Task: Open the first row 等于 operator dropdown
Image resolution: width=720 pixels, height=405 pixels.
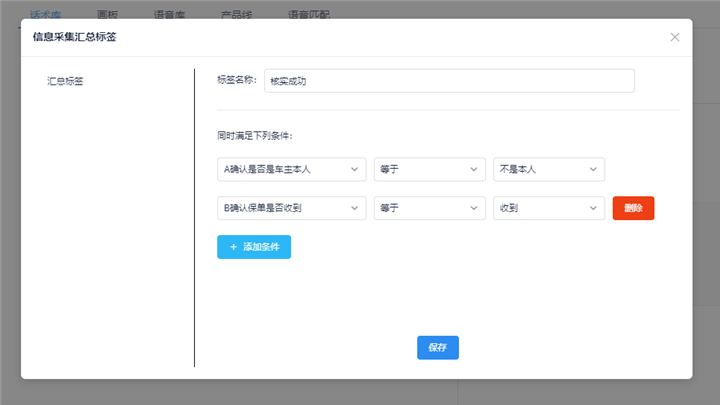Action: point(420,170)
